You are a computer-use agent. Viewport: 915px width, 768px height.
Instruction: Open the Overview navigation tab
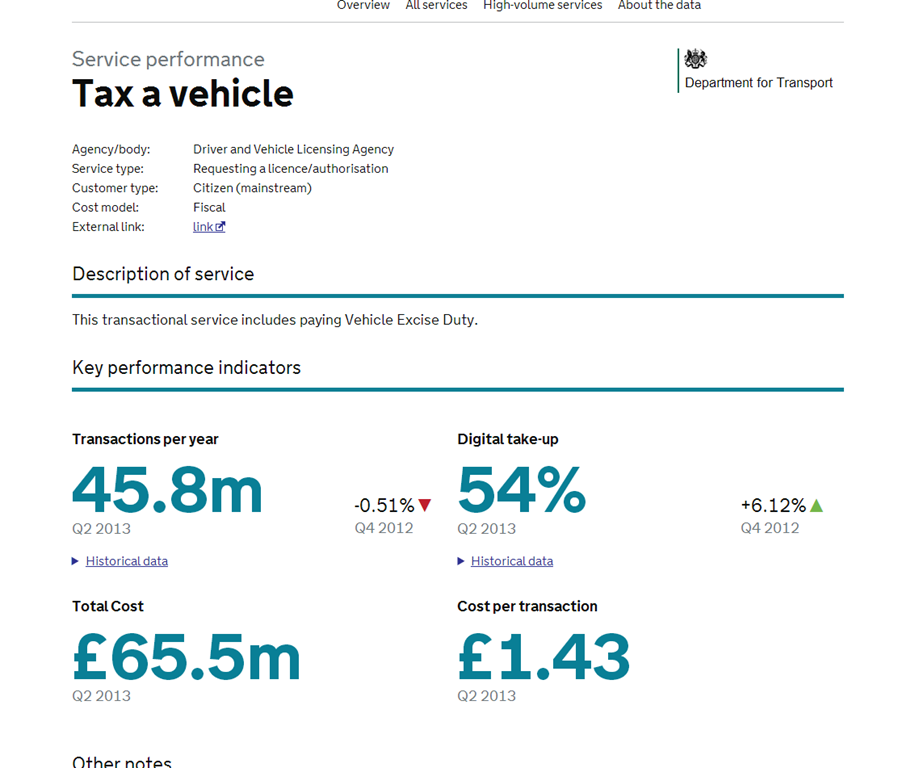coord(363,6)
